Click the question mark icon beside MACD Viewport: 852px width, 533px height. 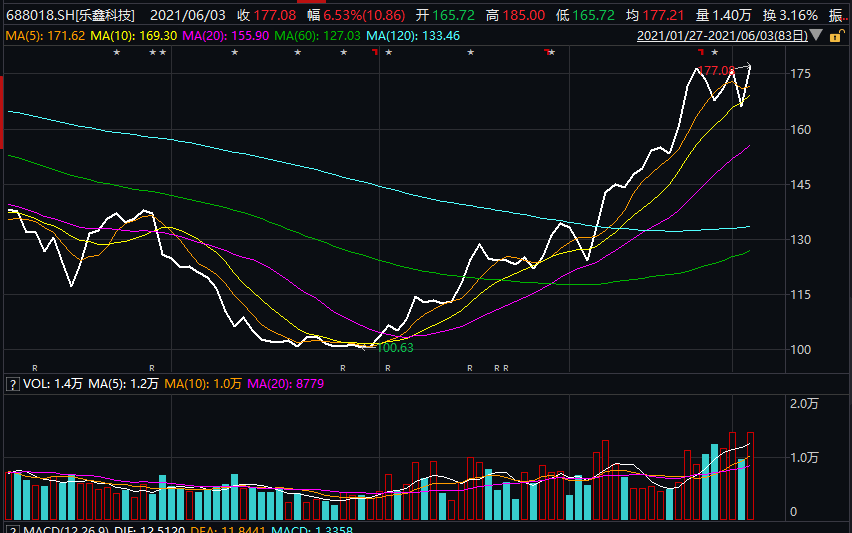click(x=12, y=530)
